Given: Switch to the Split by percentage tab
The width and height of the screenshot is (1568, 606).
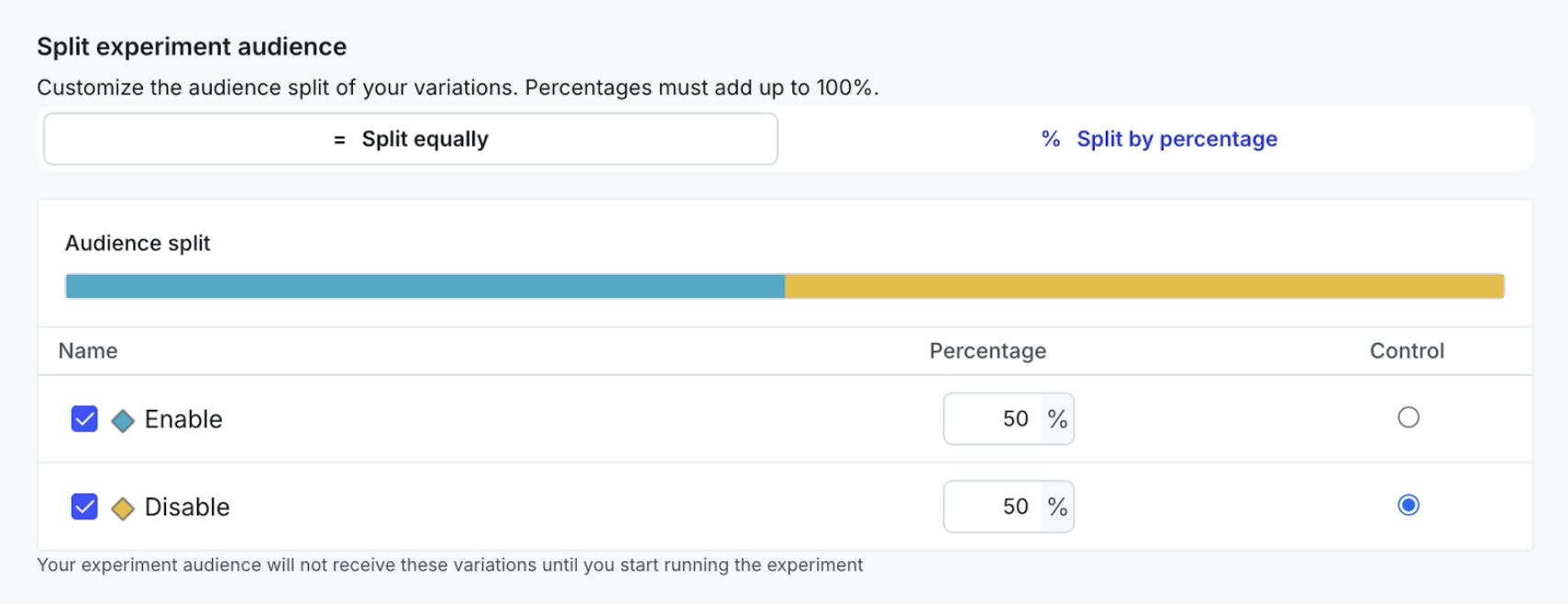Looking at the screenshot, I should pos(1159,139).
